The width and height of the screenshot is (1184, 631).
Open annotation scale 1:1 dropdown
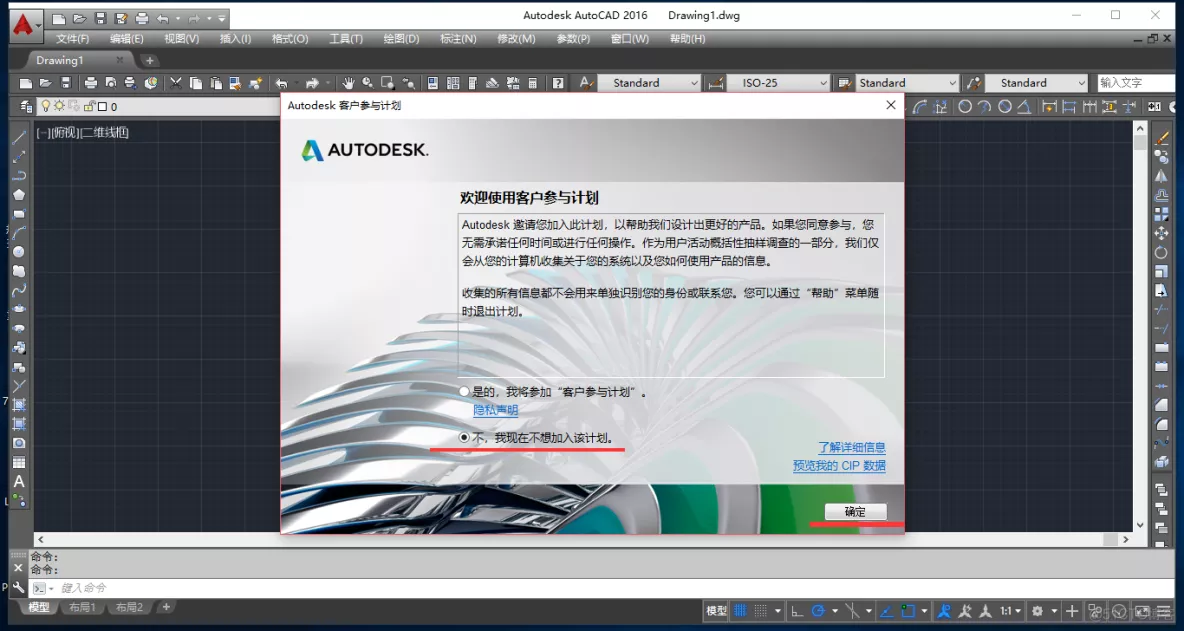[1010, 611]
